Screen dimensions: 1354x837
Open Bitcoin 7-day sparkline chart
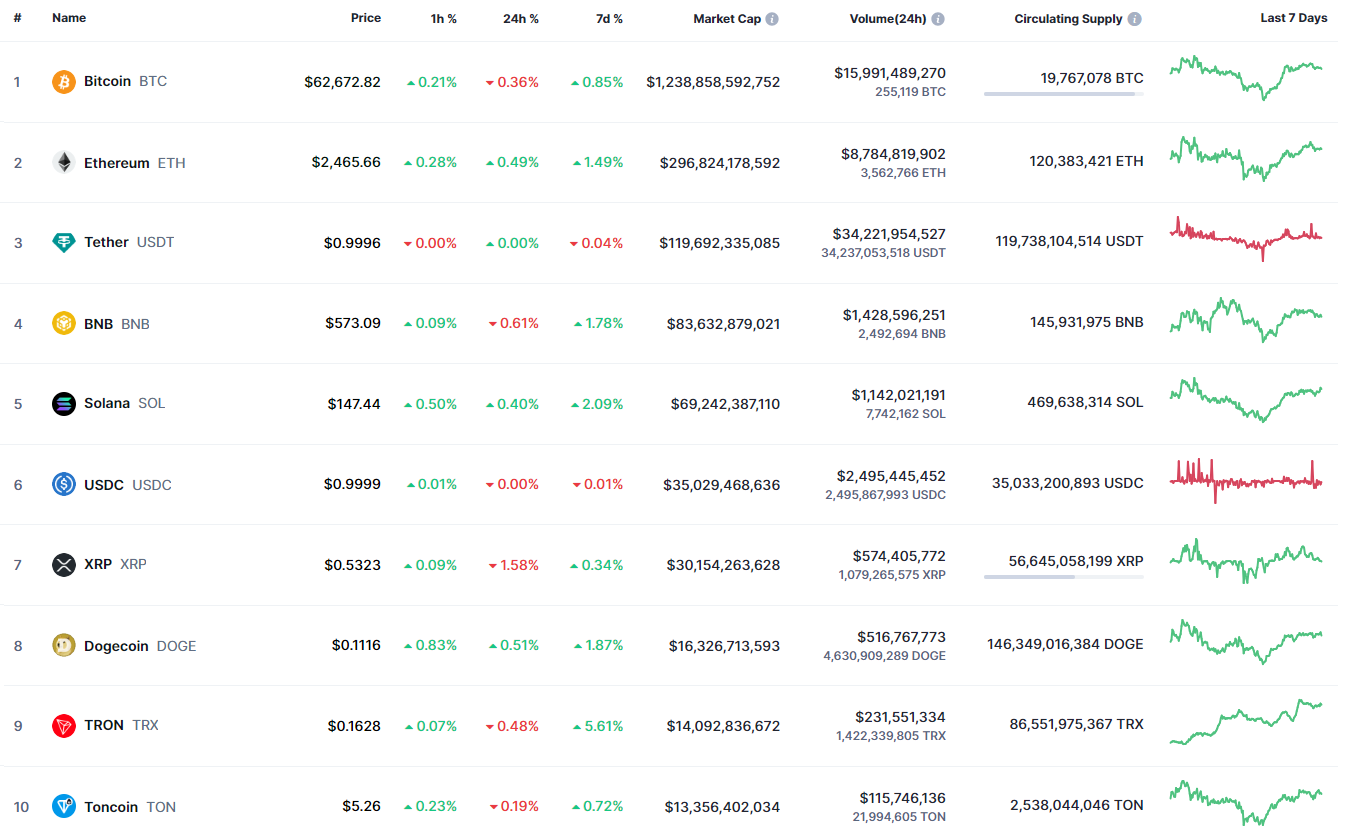point(1246,78)
